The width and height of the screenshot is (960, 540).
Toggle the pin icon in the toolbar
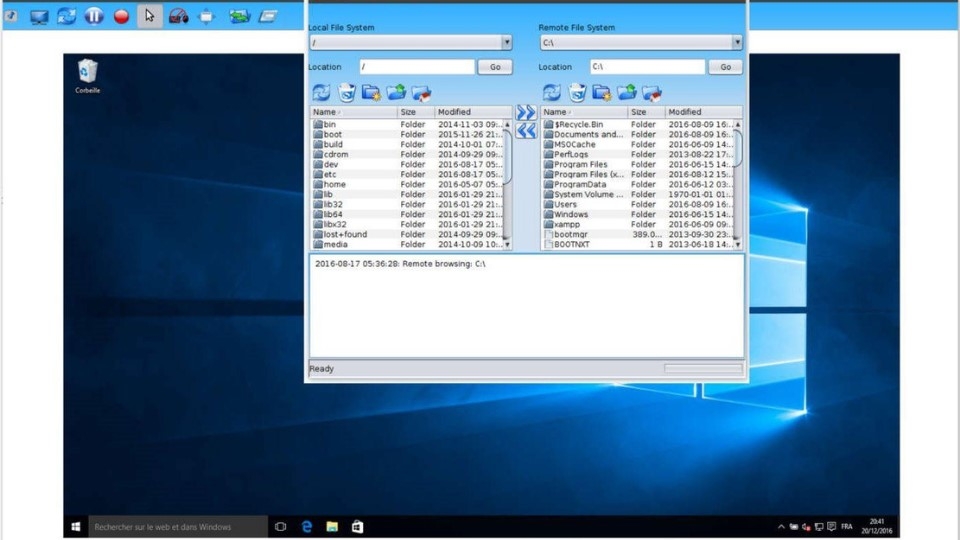(11, 16)
